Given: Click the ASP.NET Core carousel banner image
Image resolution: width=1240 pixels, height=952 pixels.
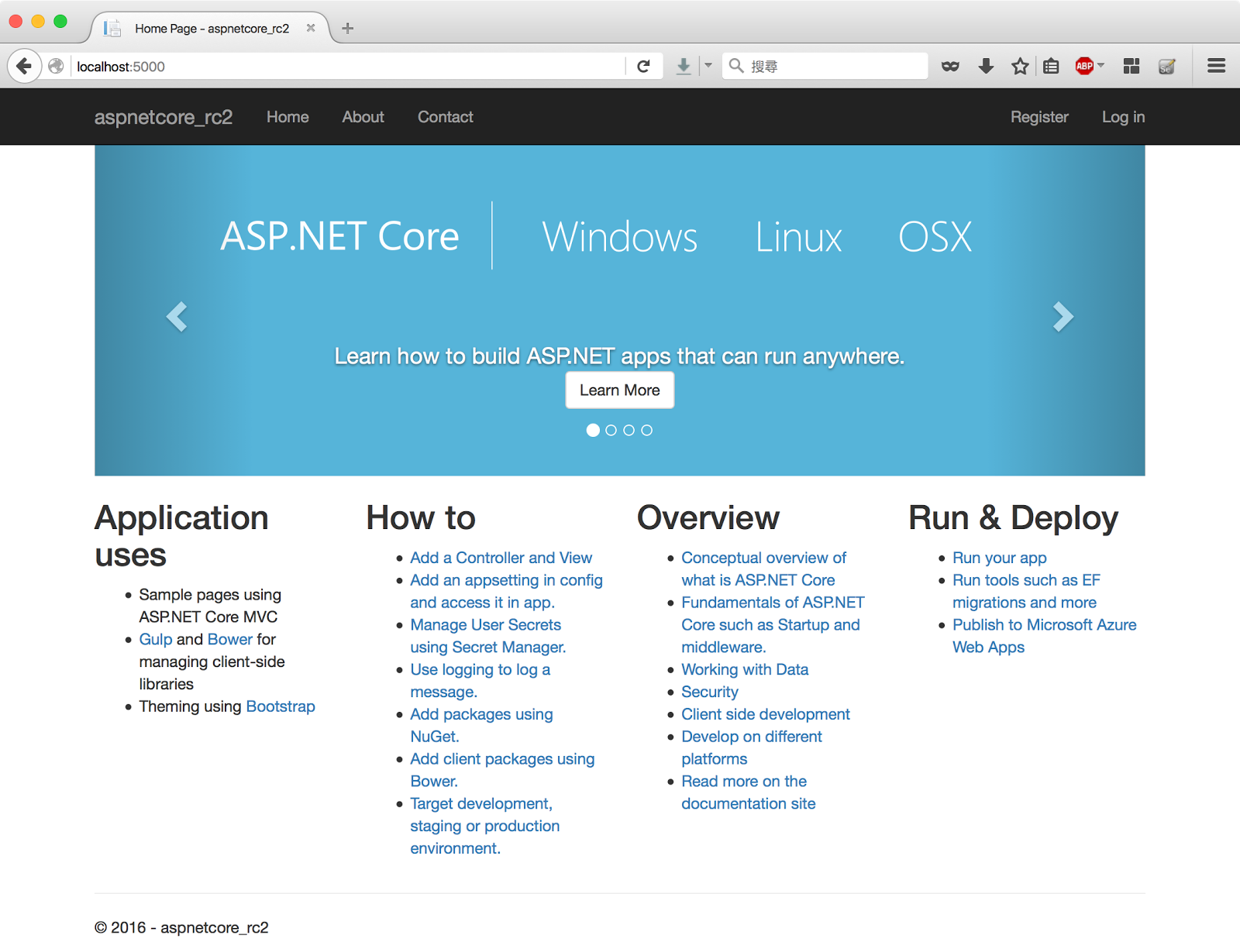Looking at the screenshot, I should (620, 311).
